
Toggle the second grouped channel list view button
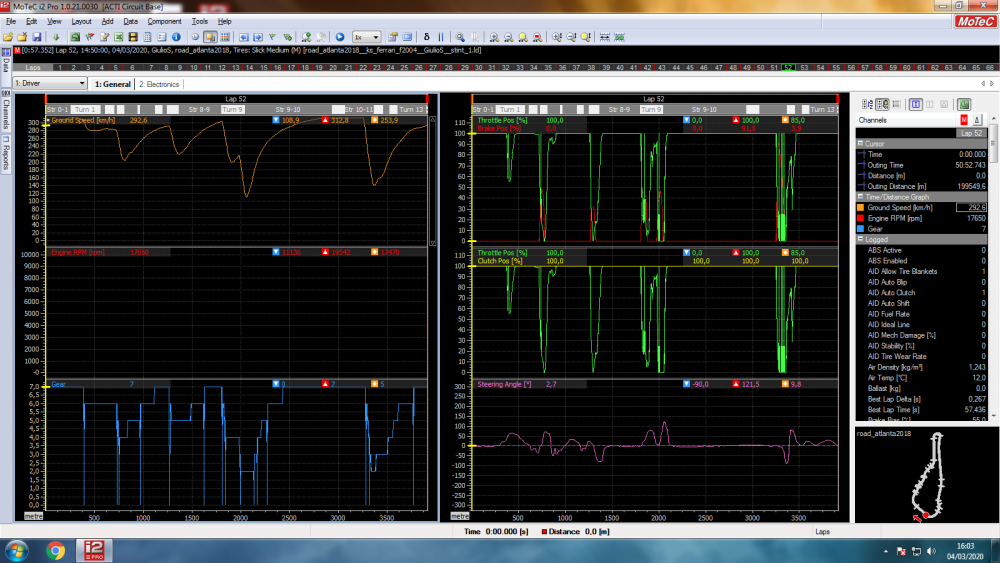[882, 104]
